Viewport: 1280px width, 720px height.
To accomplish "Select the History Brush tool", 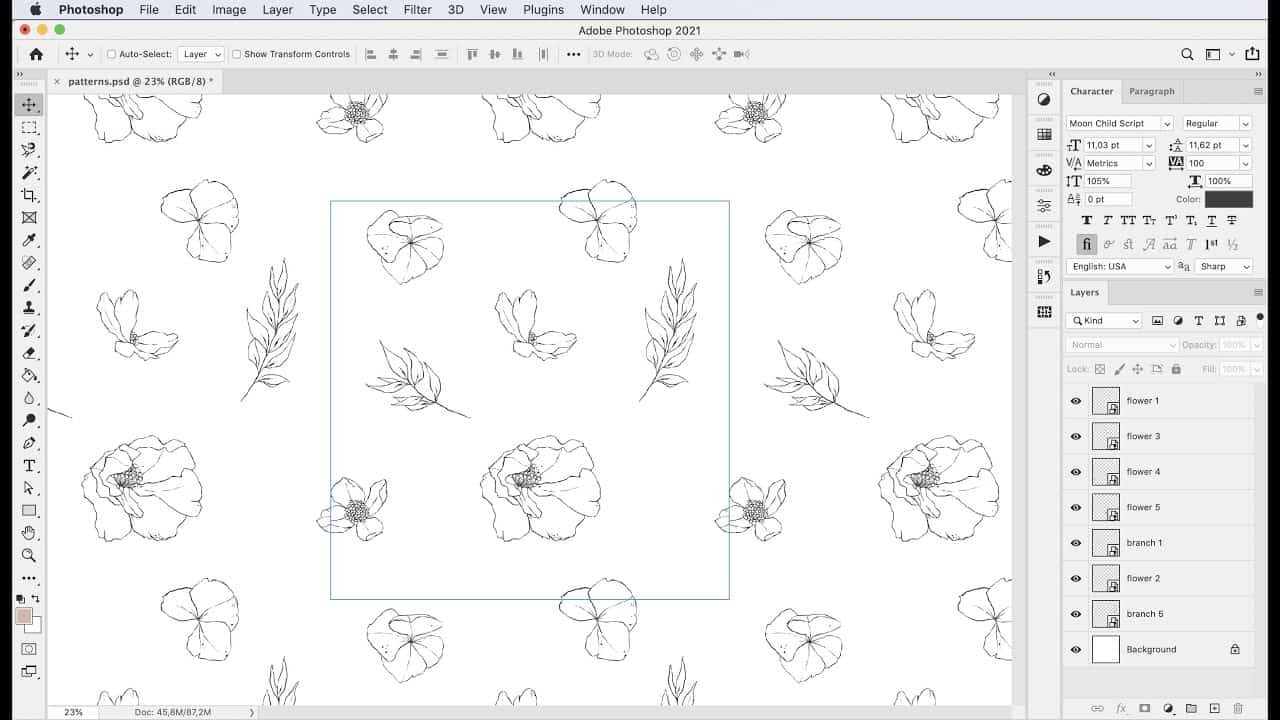I will click(29, 330).
